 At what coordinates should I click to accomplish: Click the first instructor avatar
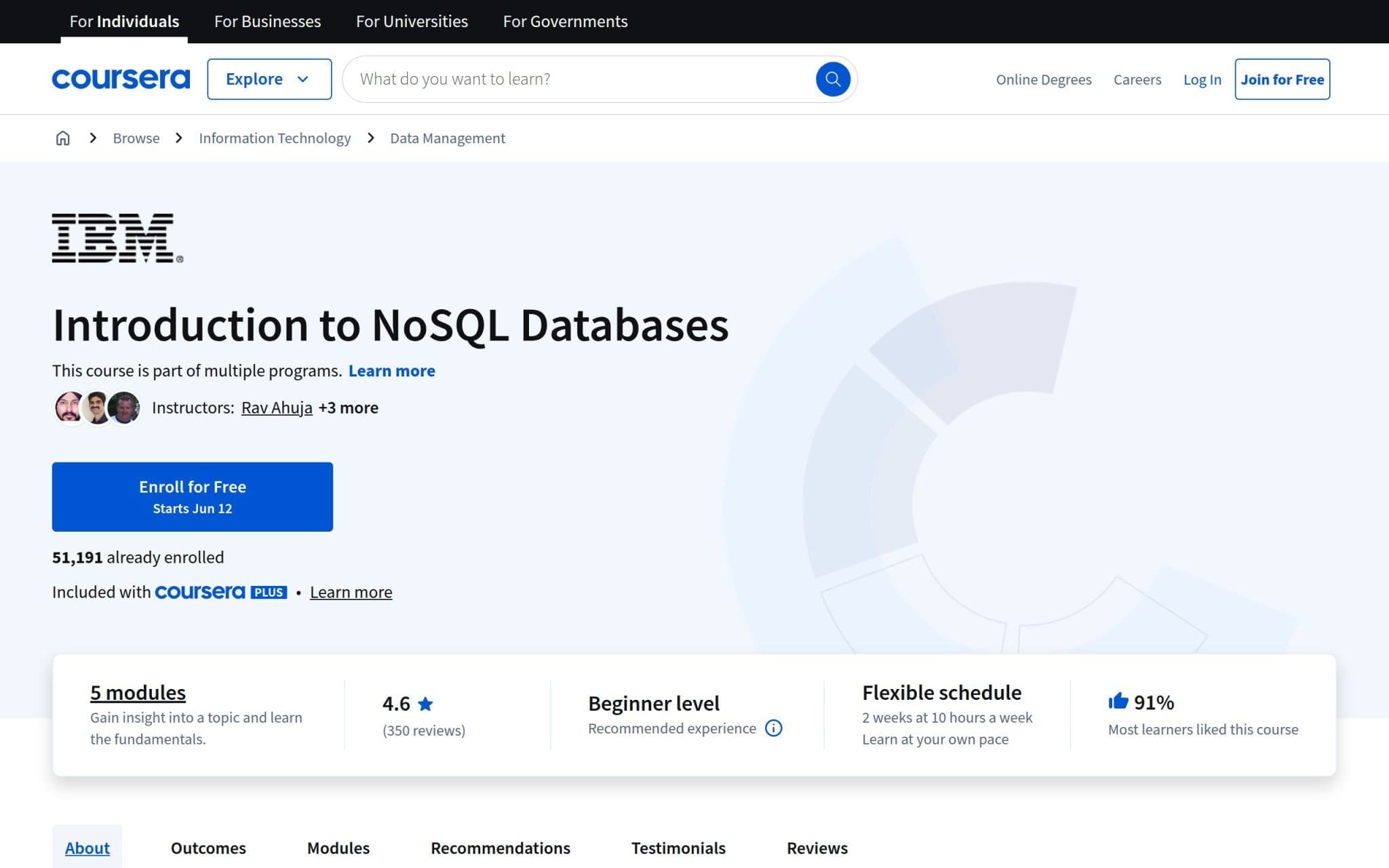69,408
